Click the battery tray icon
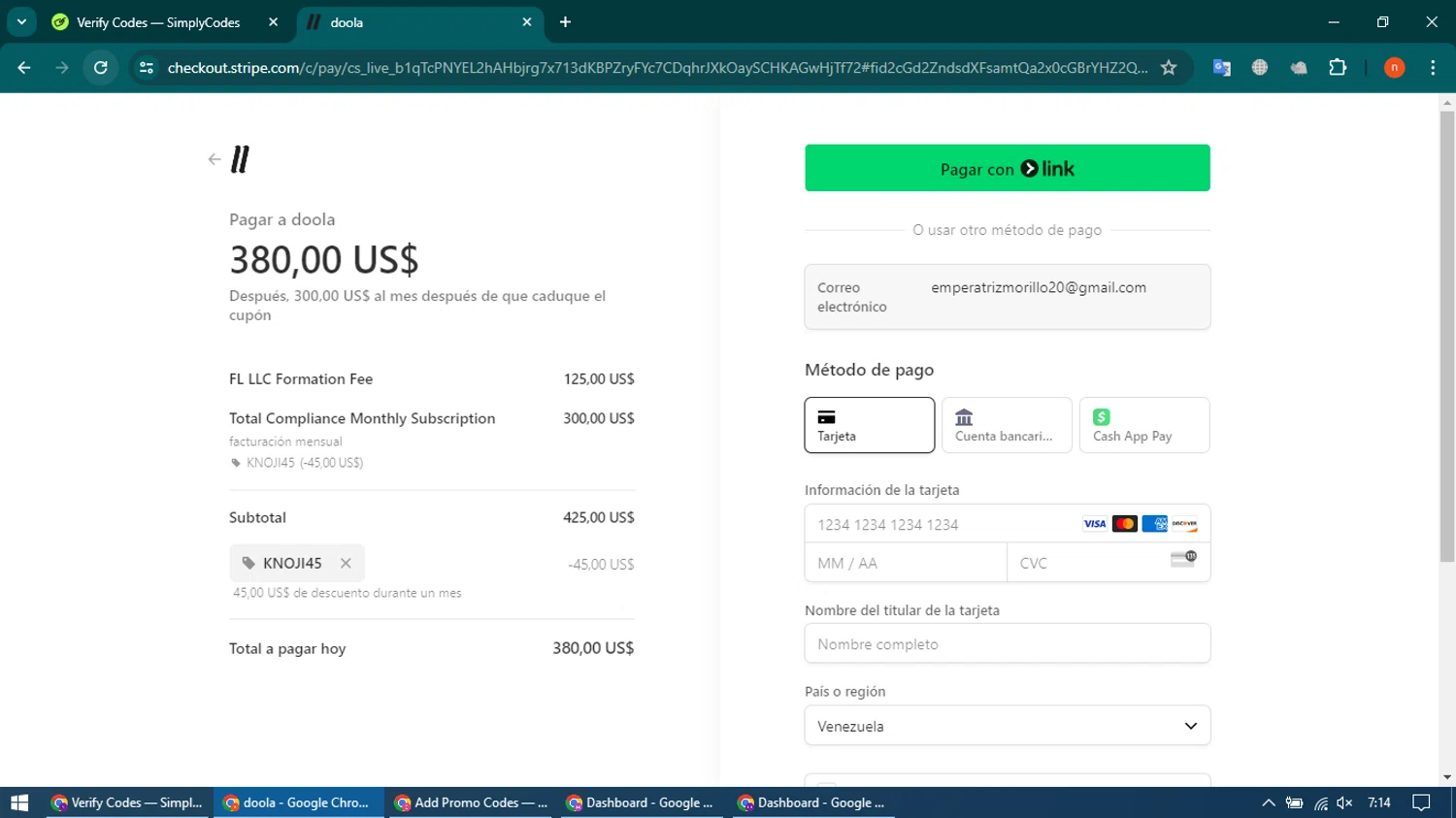The width and height of the screenshot is (1456, 818). pyautogui.click(x=1294, y=802)
